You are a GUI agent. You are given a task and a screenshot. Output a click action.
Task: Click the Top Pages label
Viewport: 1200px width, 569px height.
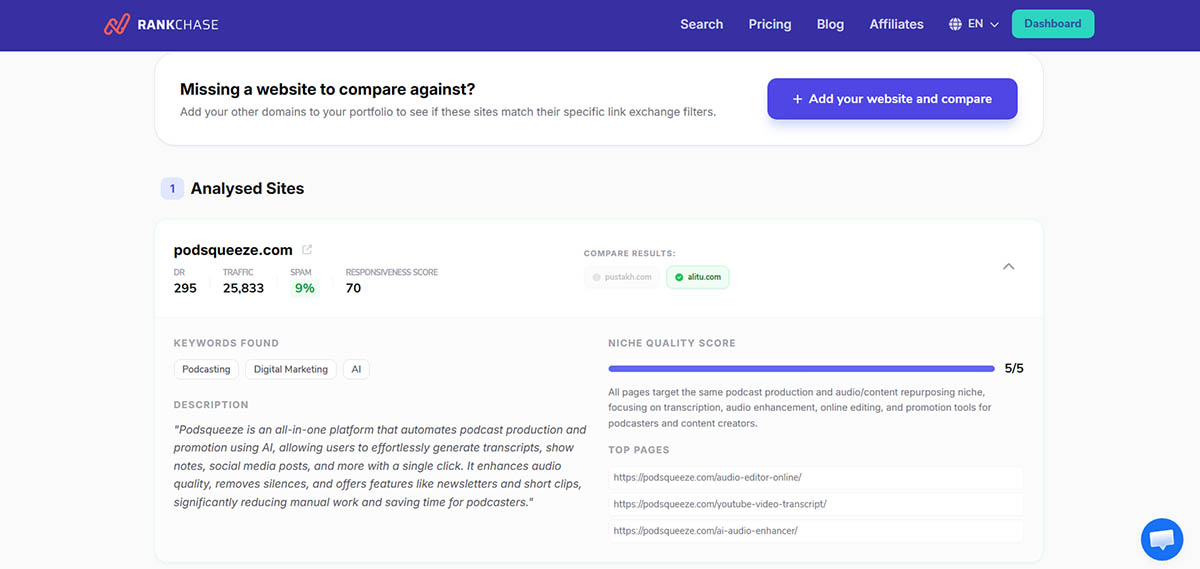tap(639, 450)
